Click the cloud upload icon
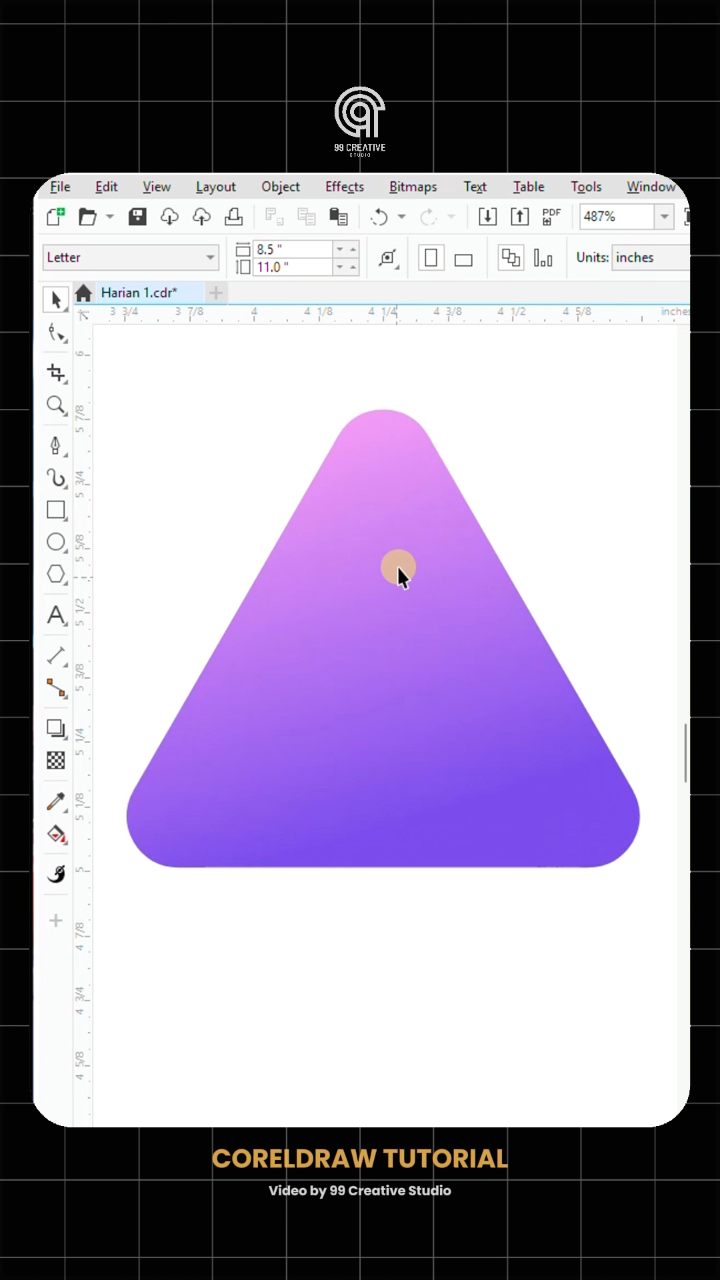The width and height of the screenshot is (720, 1280). (202, 216)
